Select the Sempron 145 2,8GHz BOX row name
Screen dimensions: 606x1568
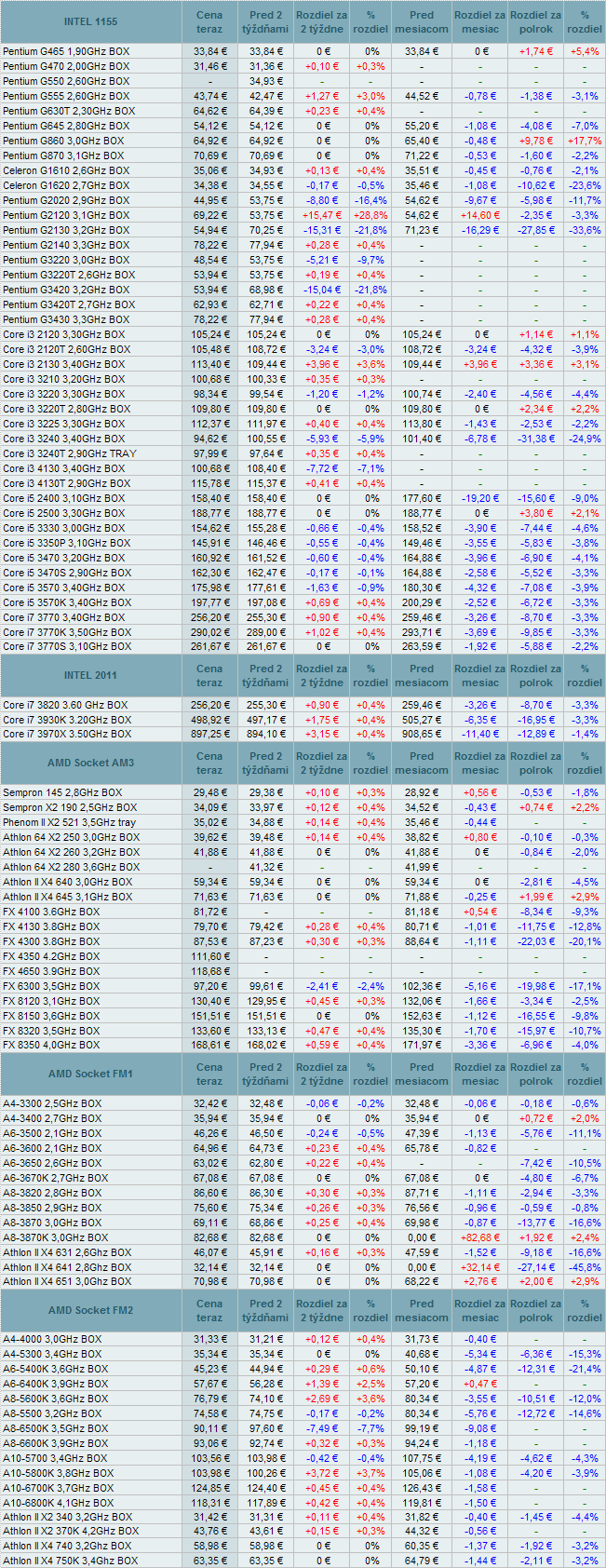click(x=62, y=792)
